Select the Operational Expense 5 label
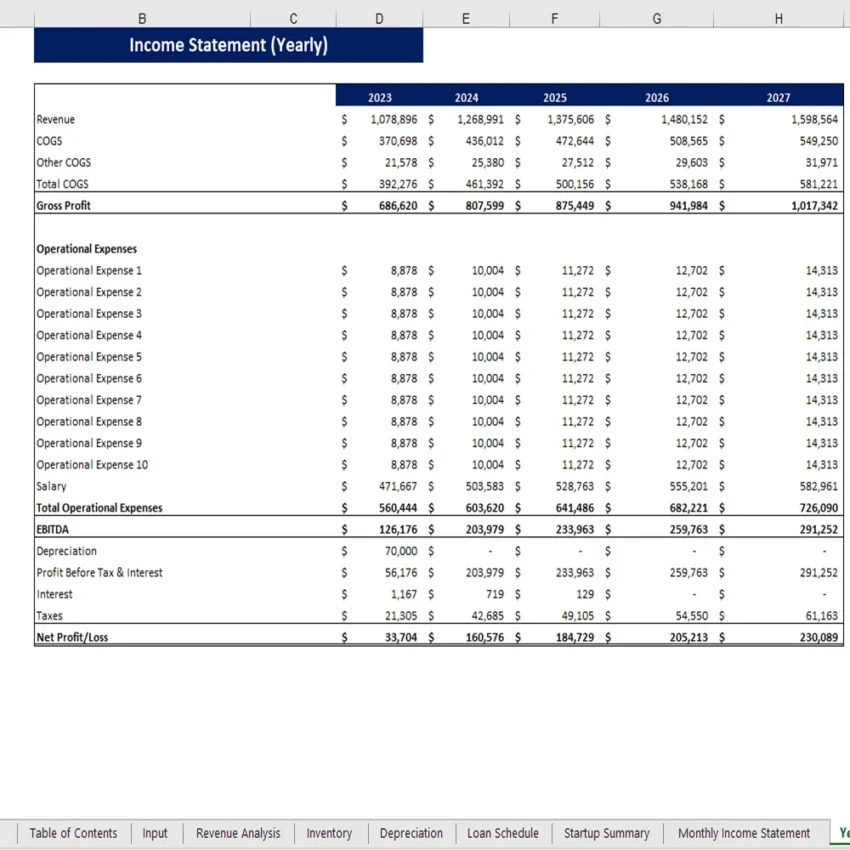The width and height of the screenshot is (850, 850). pos(89,357)
